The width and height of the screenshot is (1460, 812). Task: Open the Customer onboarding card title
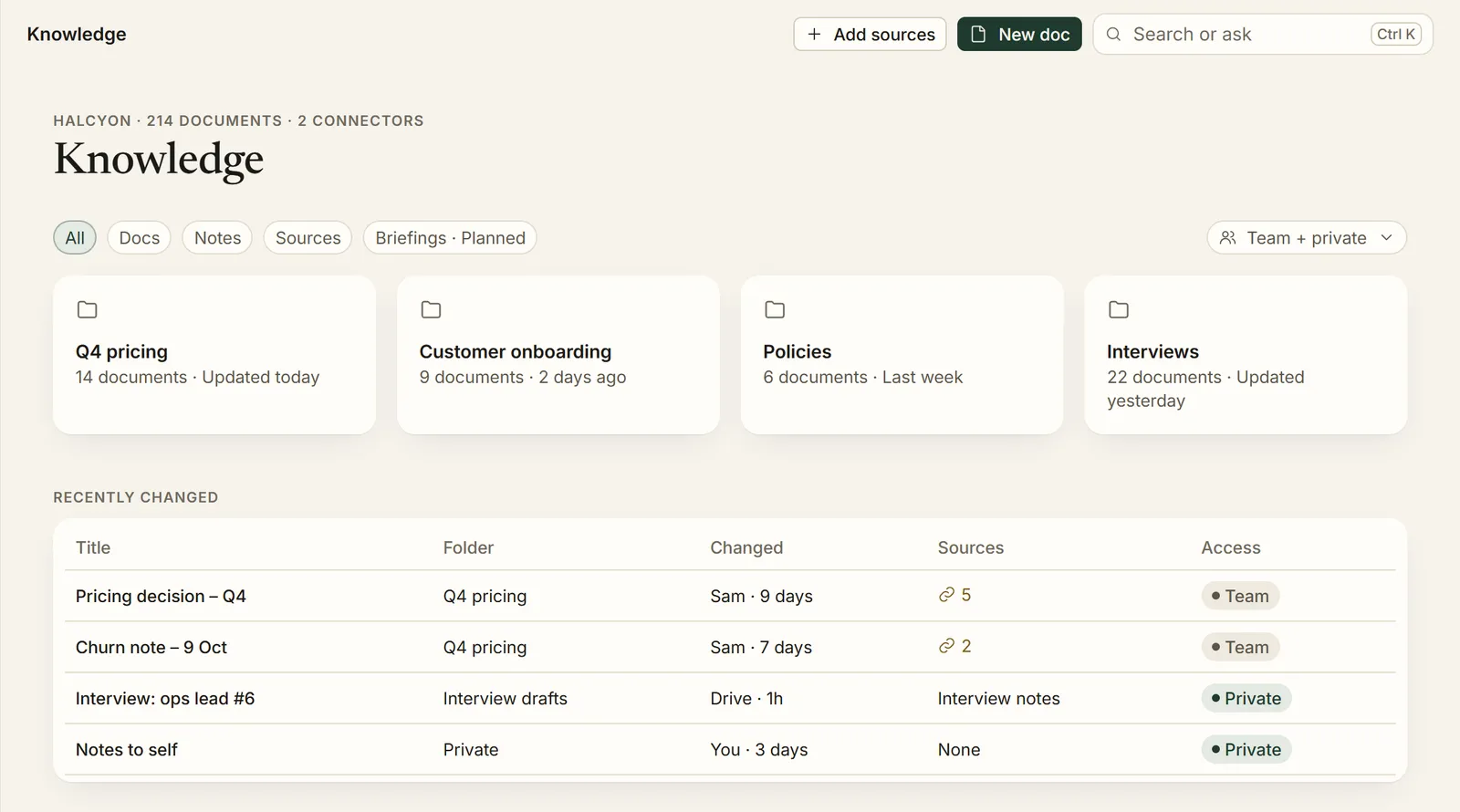coord(516,352)
